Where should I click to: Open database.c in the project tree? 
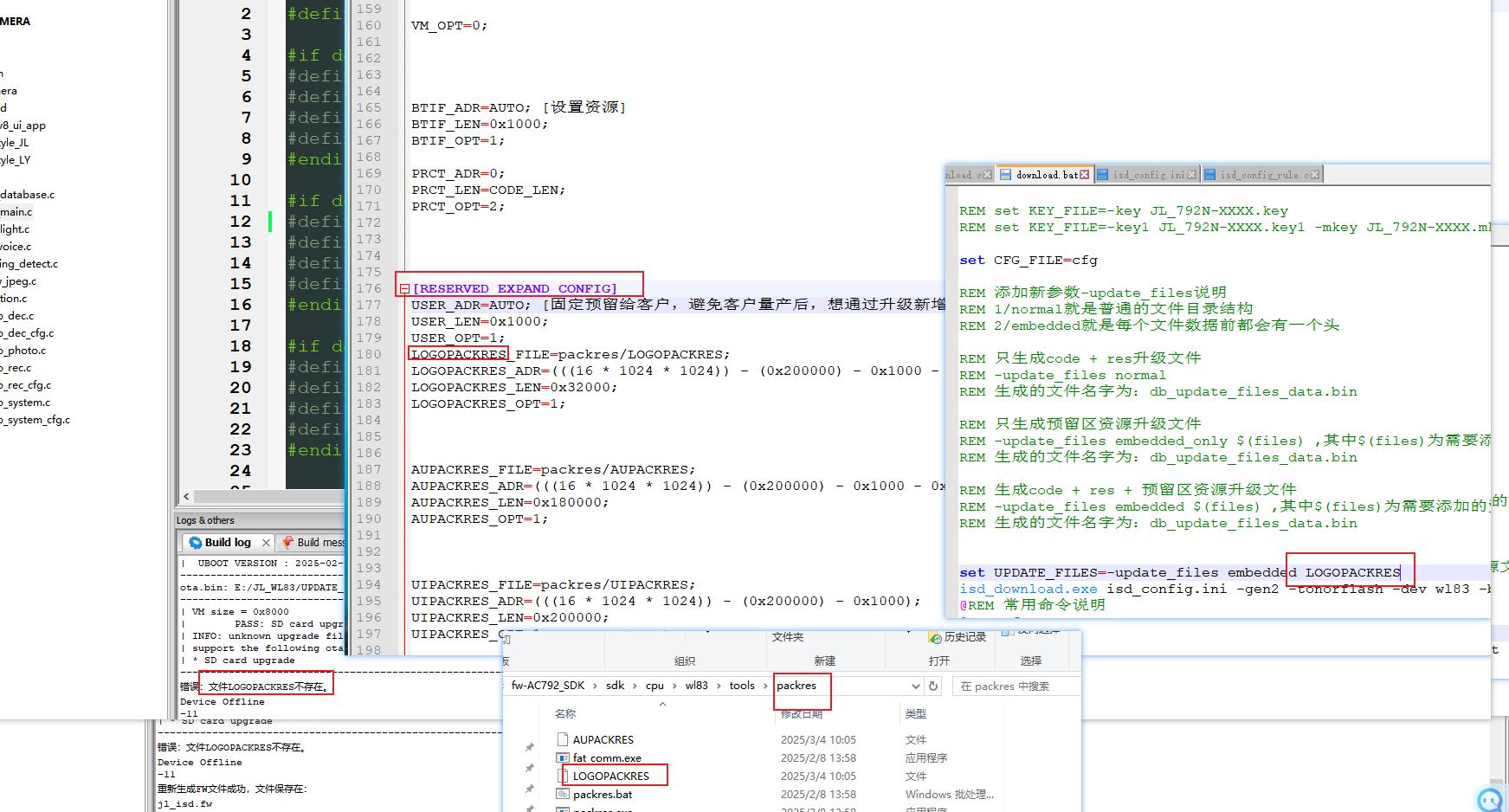pos(28,195)
